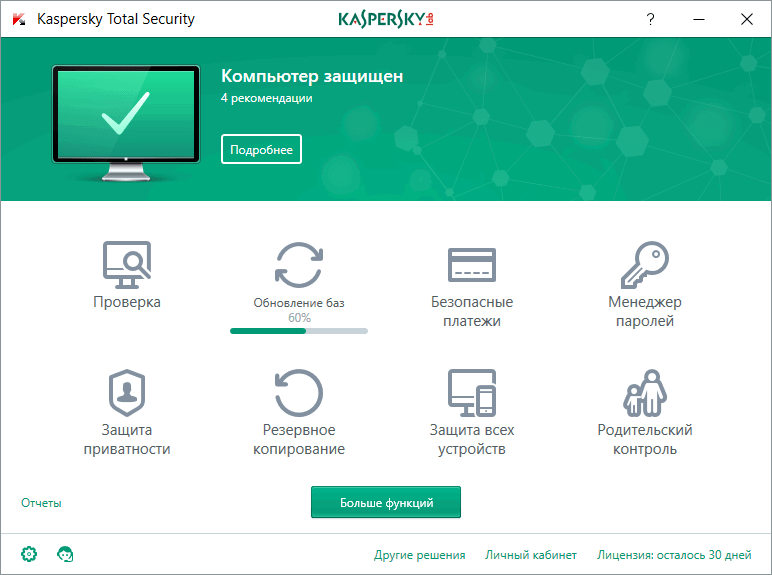Launch Менеджер паролей via the key icon
The image size is (772, 575).
(x=644, y=264)
